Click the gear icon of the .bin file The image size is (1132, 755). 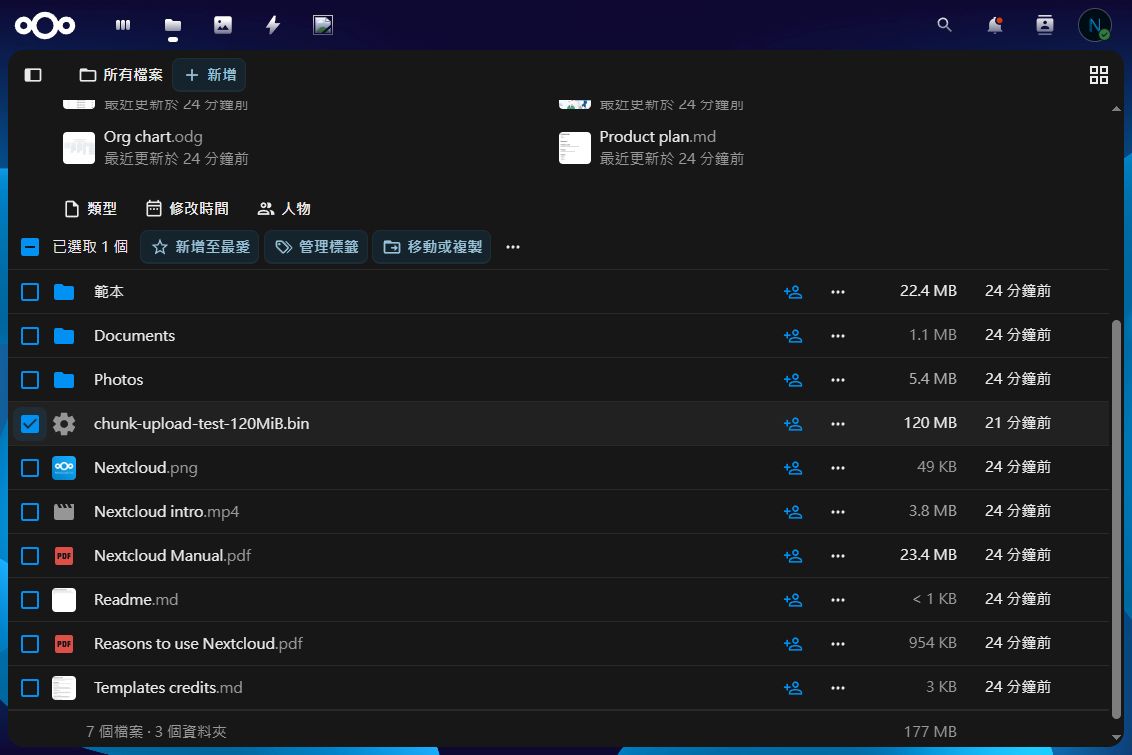tap(64, 424)
